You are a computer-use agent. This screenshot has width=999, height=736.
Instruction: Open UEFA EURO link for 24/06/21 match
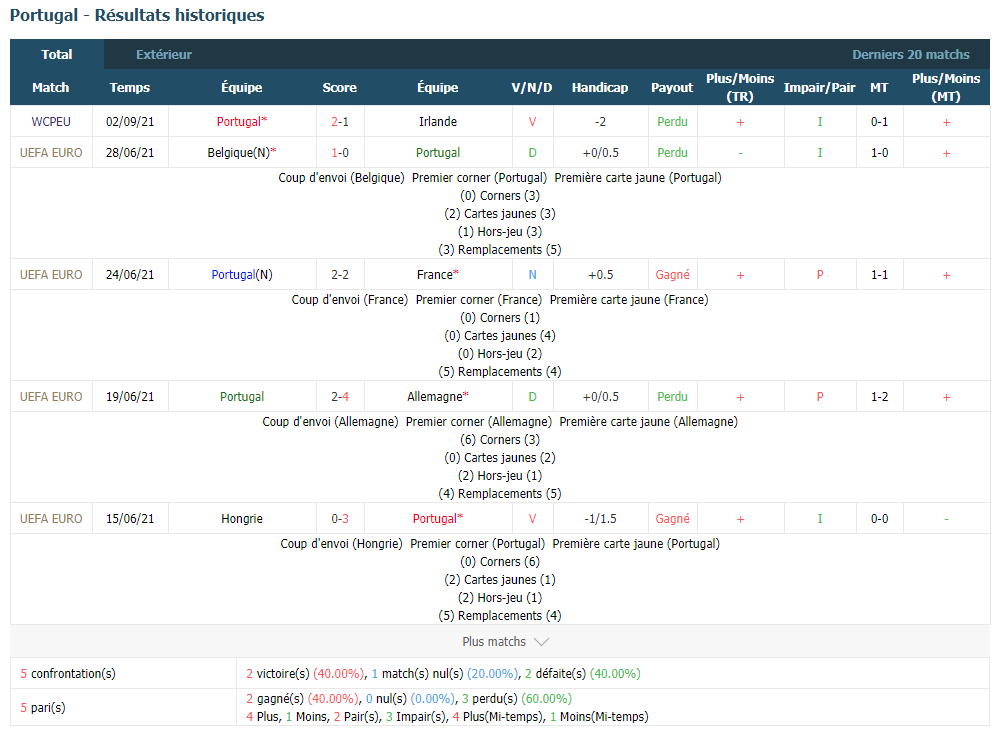pyautogui.click(x=51, y=275)
